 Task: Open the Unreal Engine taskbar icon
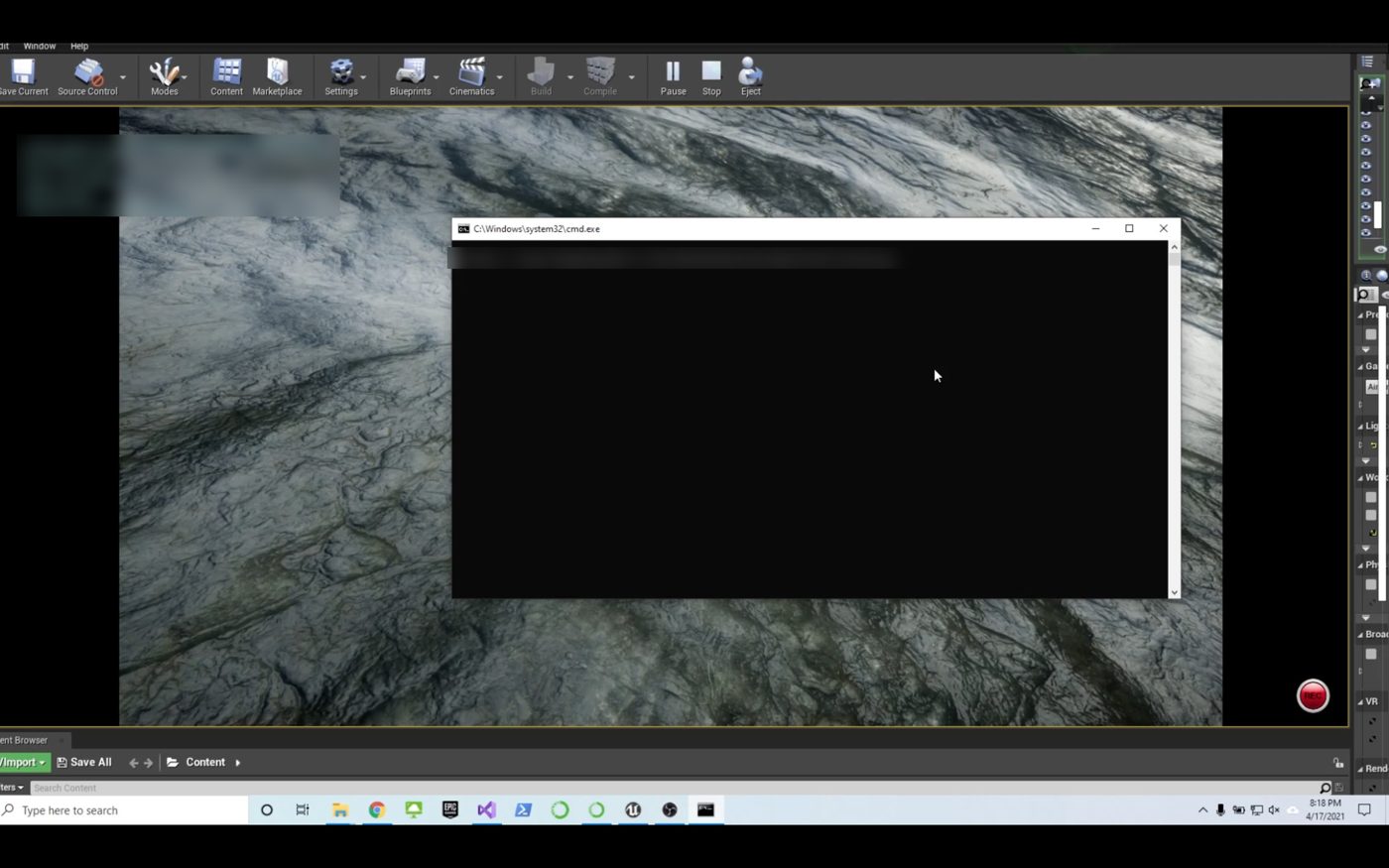click(633, 810)
